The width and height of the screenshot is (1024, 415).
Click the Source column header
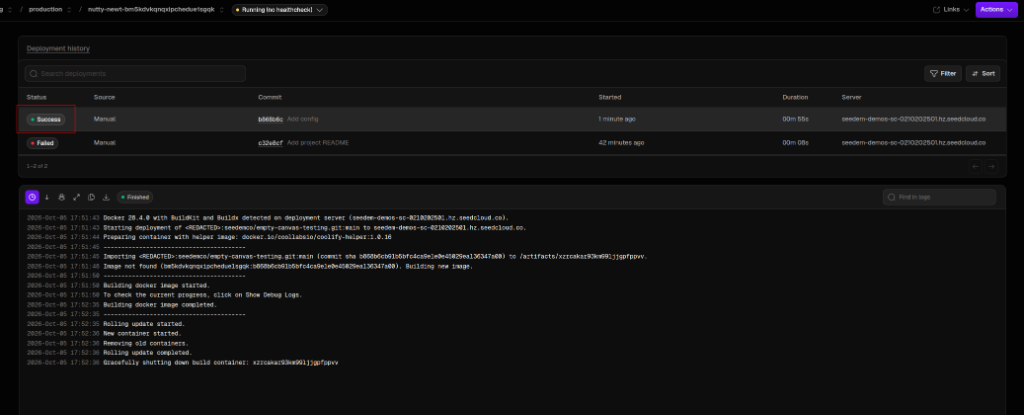click(x=104, y=97)
